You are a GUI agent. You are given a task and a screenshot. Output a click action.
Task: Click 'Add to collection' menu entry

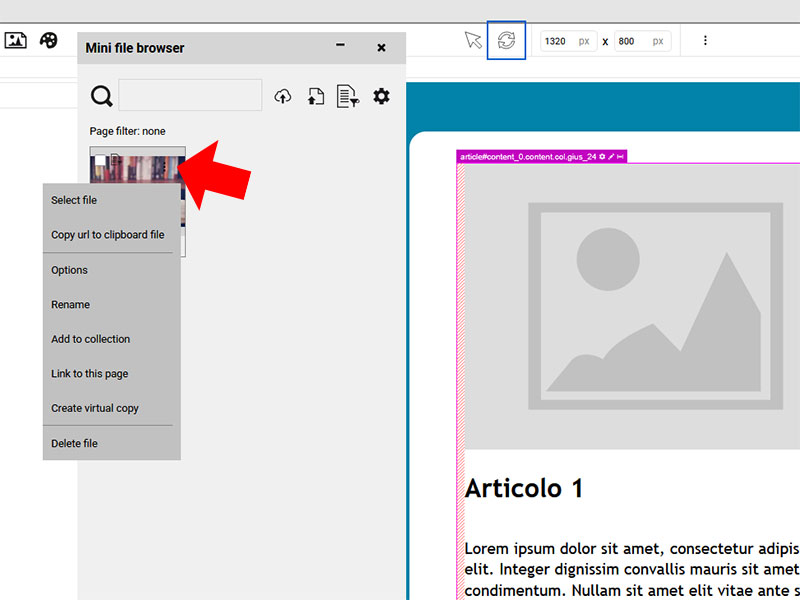pos(91,339)
